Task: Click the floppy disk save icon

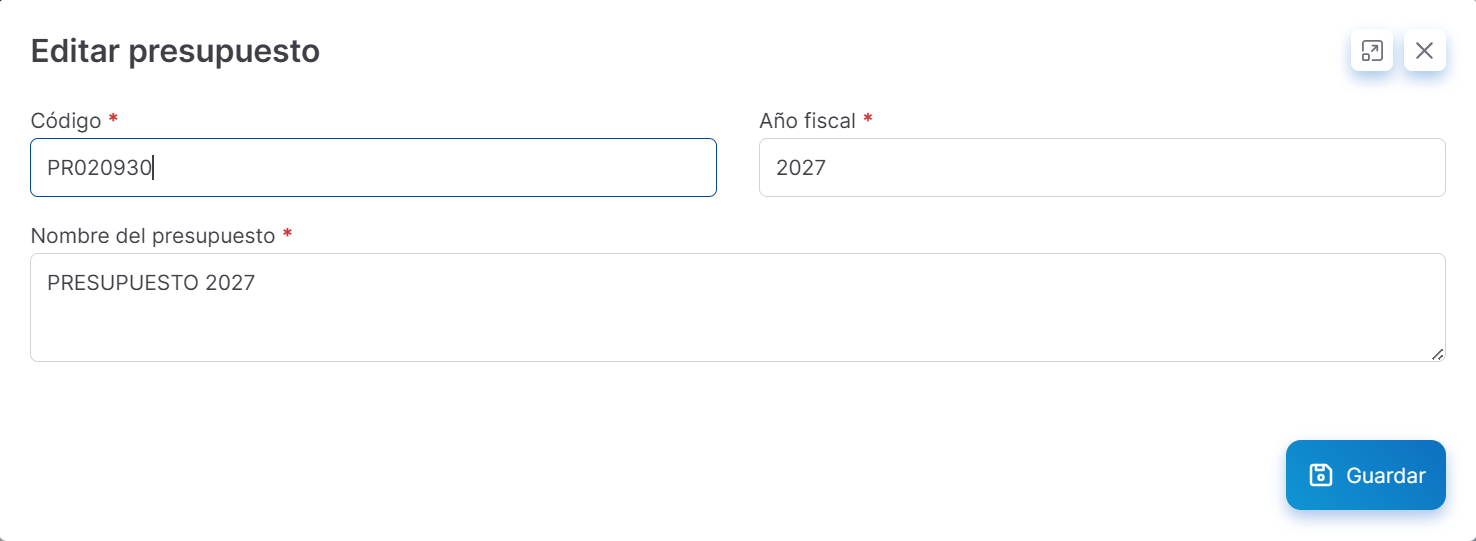Action: coord(1321,475)
